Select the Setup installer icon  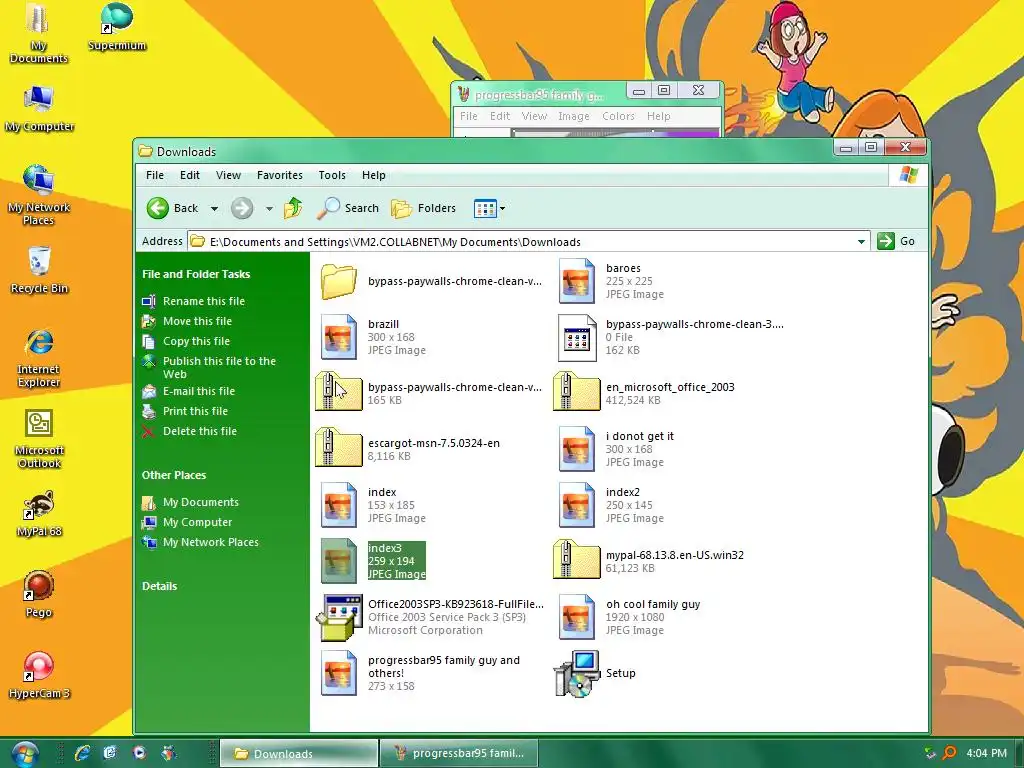576,673
